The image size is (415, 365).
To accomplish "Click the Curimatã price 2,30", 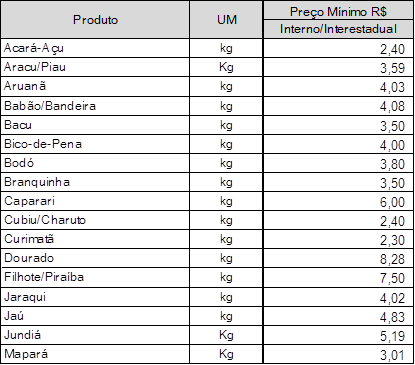I will tap(392, 240).
